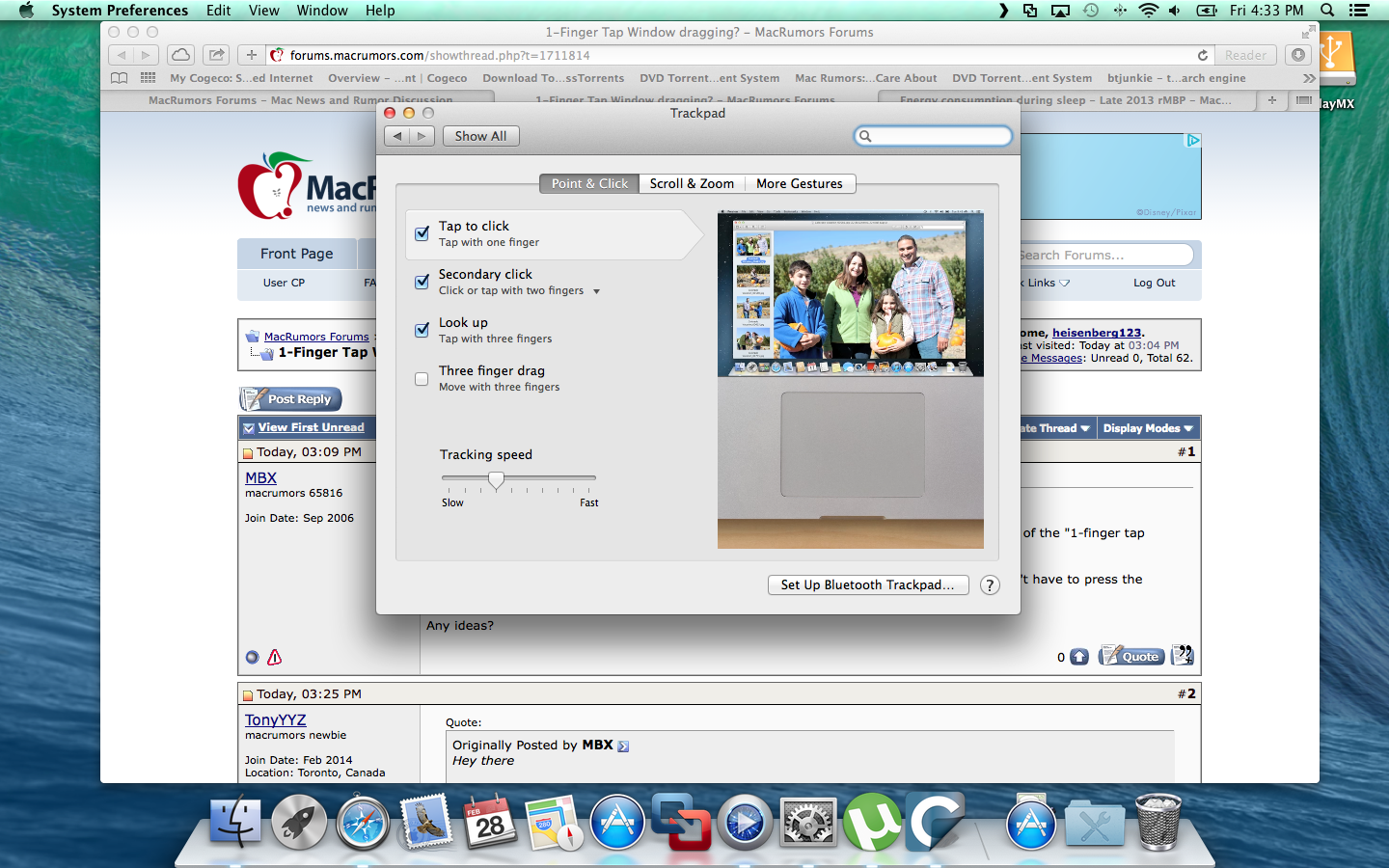
Task: Click the Quote button on first post
Action: (x=1131, y=656)
